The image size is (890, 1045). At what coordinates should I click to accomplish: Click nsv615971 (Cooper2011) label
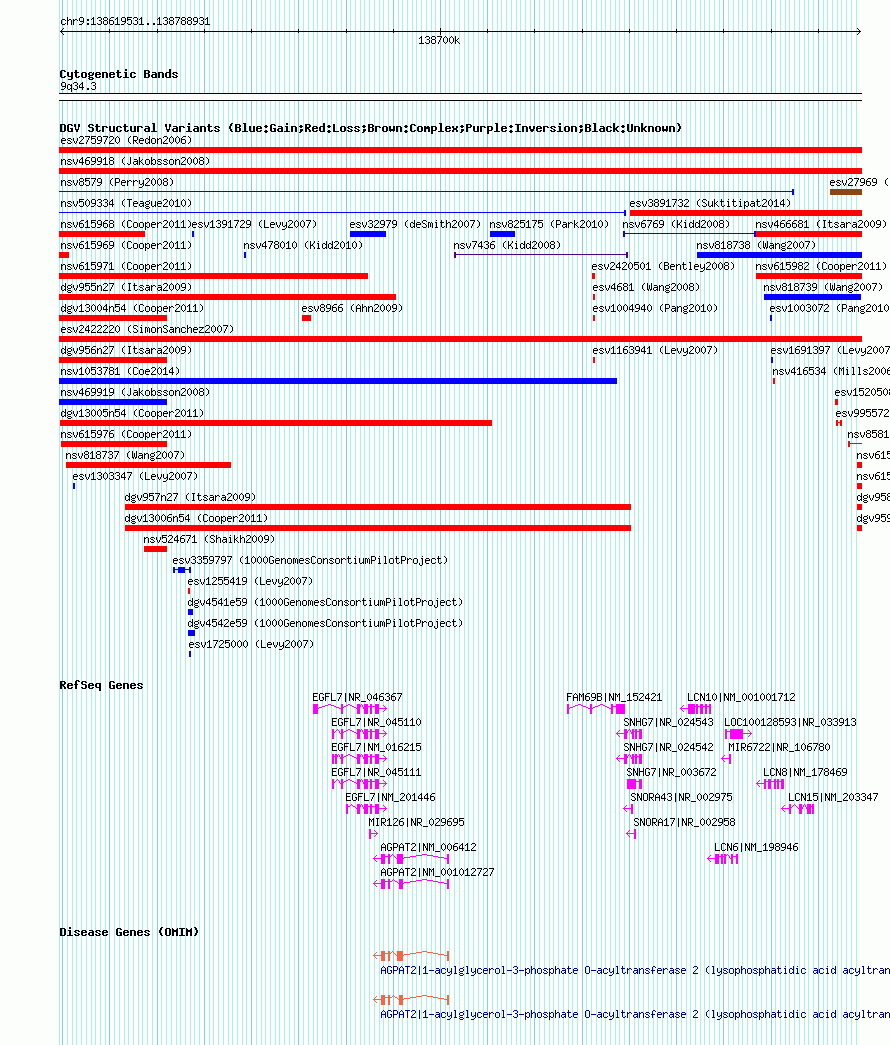126,266
